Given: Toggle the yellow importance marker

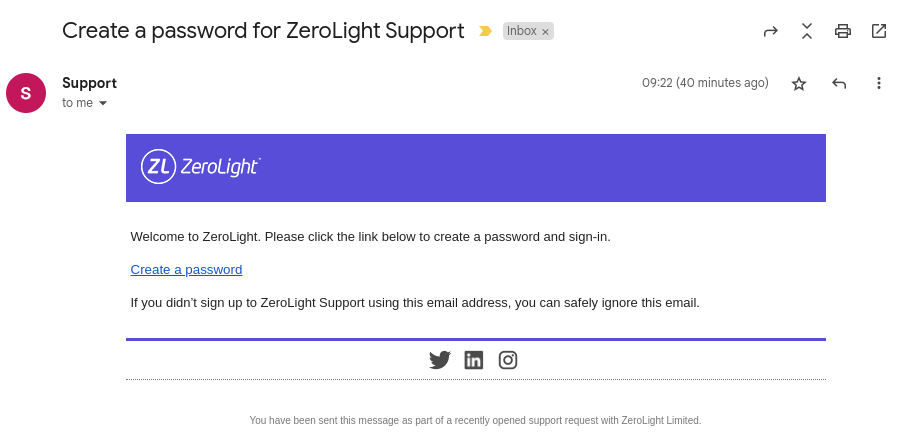Looking at the screenshot, I should coord(485,31).
